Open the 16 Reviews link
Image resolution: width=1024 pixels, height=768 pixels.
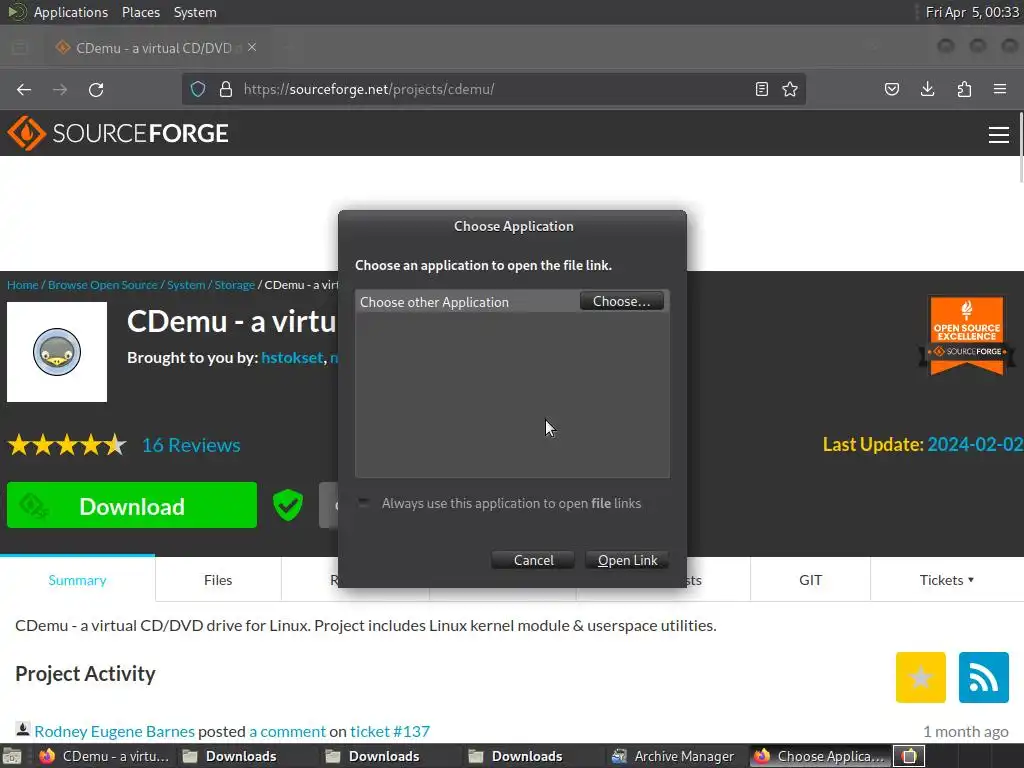pos(191,445)
